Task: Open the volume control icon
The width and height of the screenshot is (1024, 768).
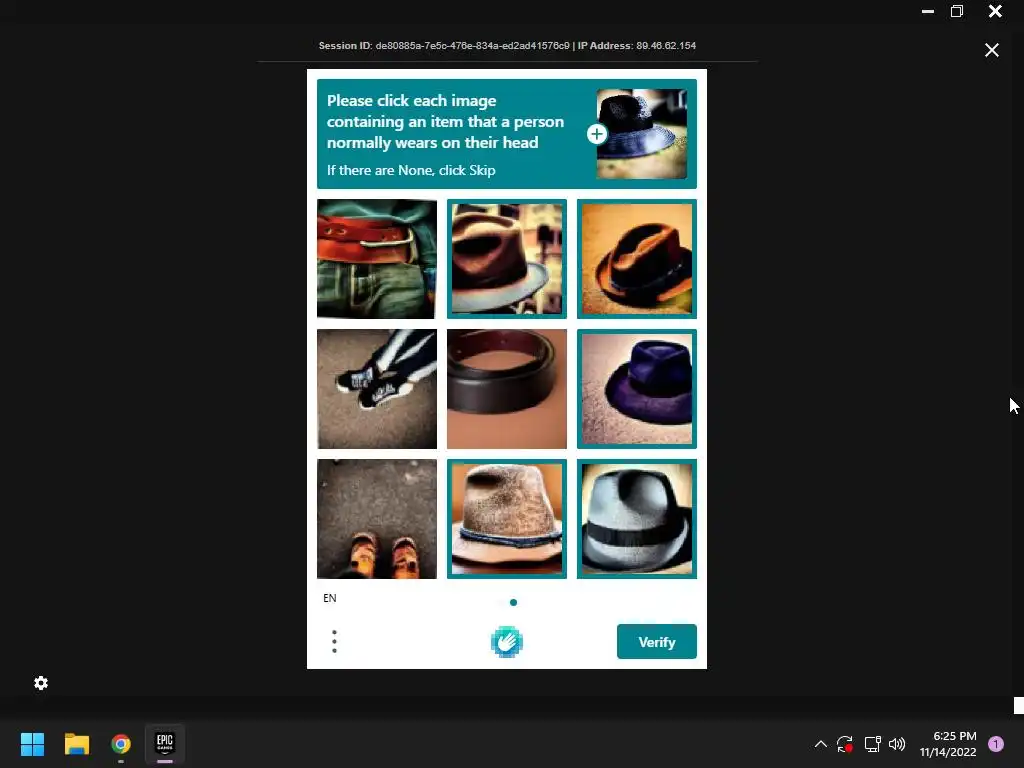Action: coord(897,744)
